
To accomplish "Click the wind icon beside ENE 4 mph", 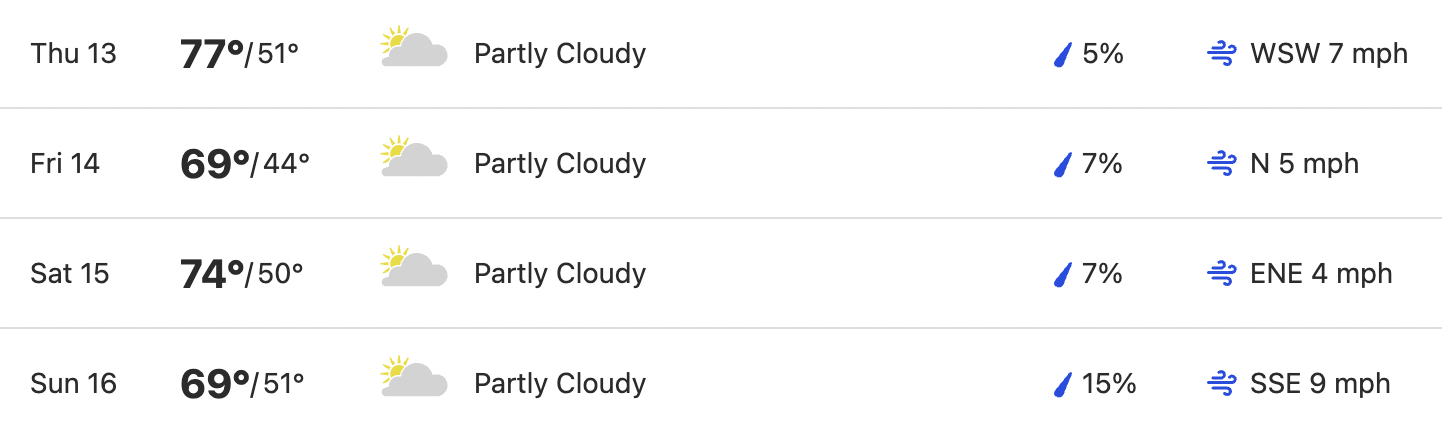I will click(1222, 274).
